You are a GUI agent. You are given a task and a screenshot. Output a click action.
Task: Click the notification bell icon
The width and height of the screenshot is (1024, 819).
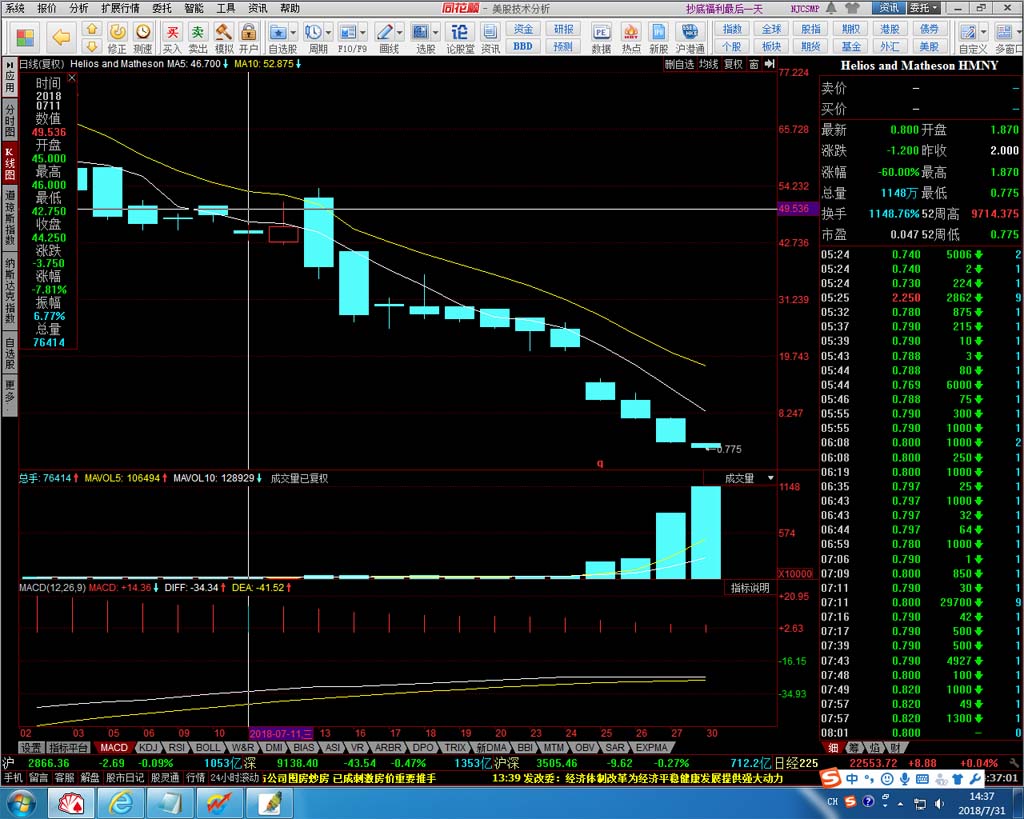[831, 8]
